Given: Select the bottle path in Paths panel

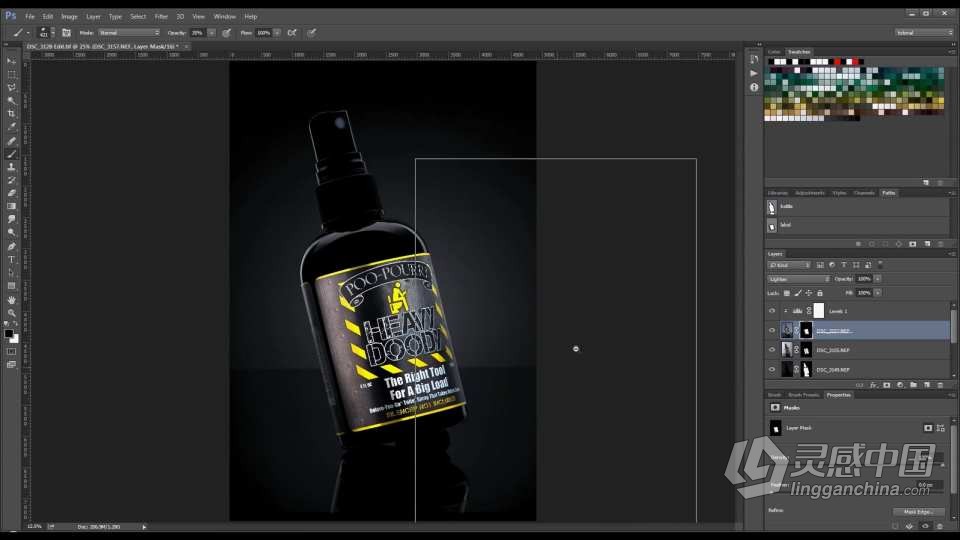Looking at the screenshot, I should (x=786, y=207).
